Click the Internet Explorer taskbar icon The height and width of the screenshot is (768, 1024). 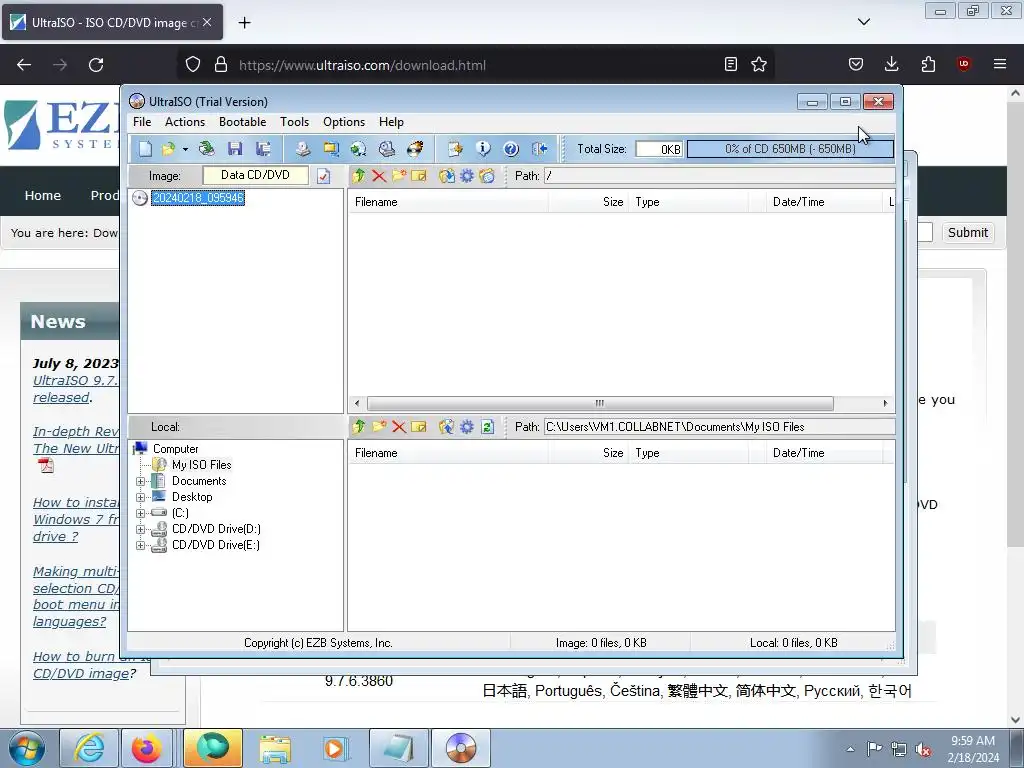(x=89, y=748)
